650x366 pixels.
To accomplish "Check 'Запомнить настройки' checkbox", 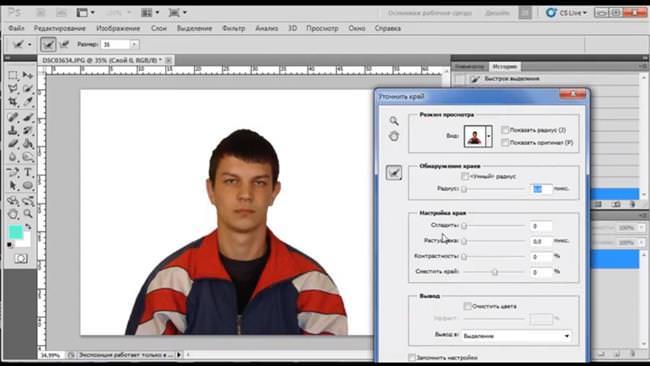I will 412,357.
